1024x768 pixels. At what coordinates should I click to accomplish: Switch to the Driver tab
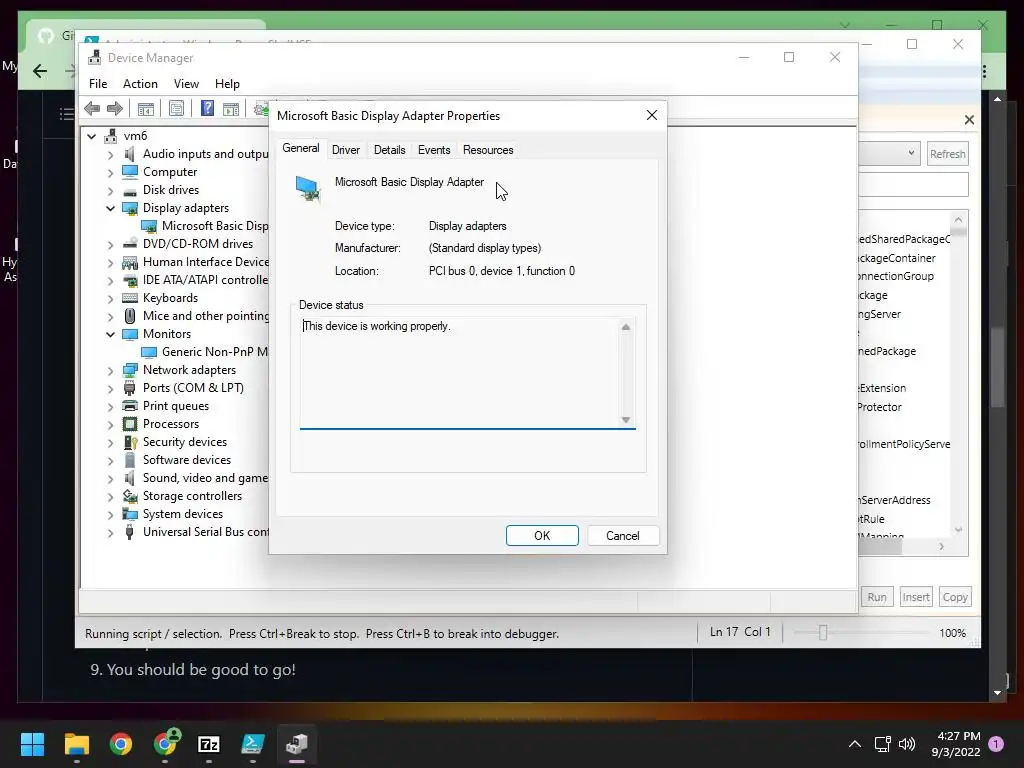click(x=345, y=150)
